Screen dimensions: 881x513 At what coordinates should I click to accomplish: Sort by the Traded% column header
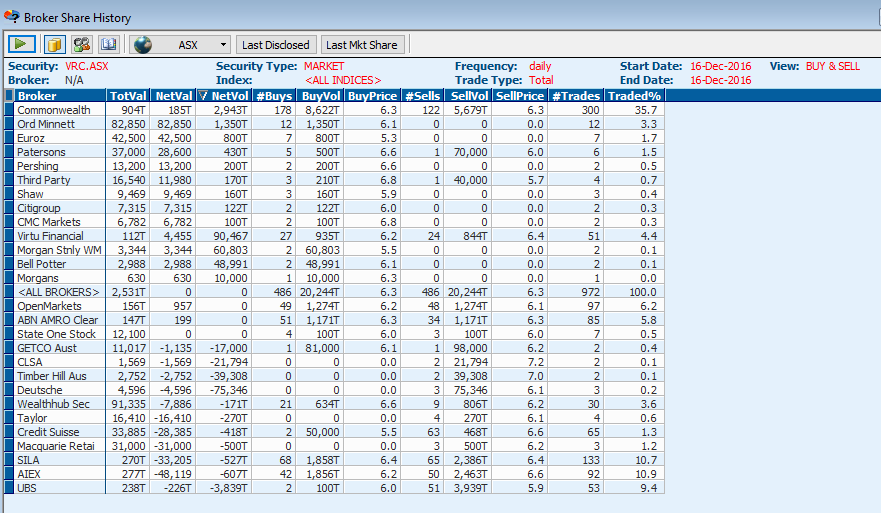tap(634, 96)
